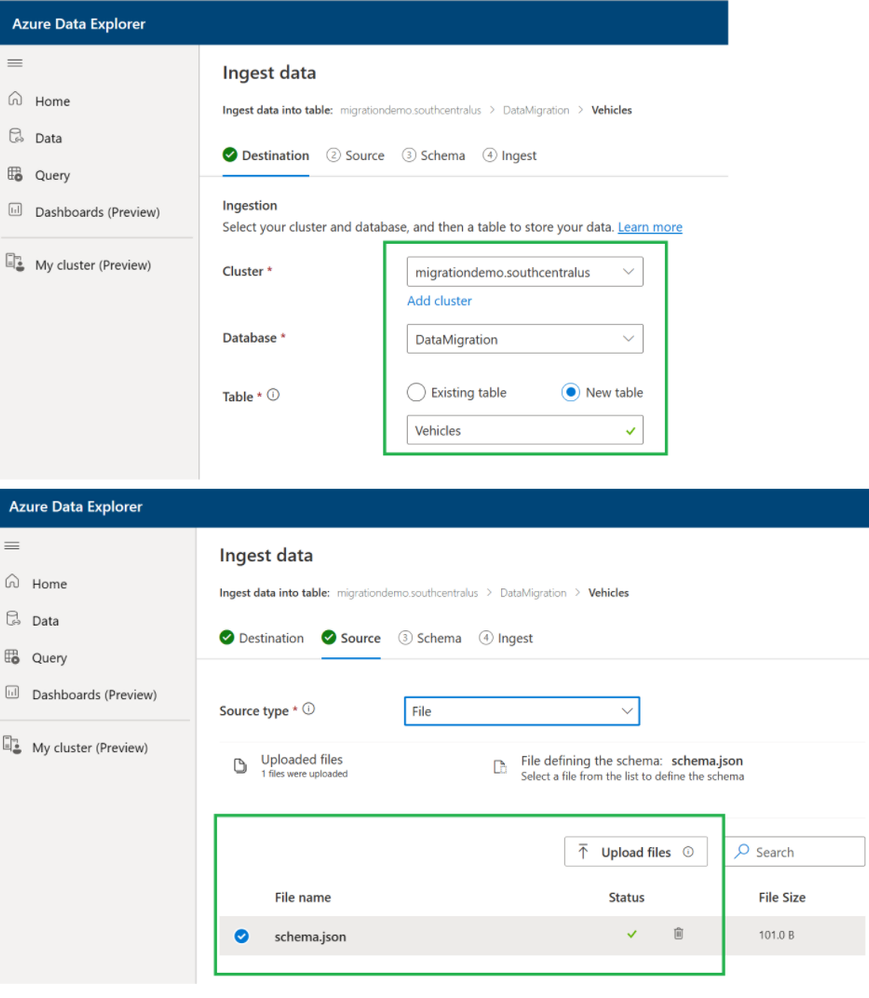Click info icon next to Source type label

[309, 708]
